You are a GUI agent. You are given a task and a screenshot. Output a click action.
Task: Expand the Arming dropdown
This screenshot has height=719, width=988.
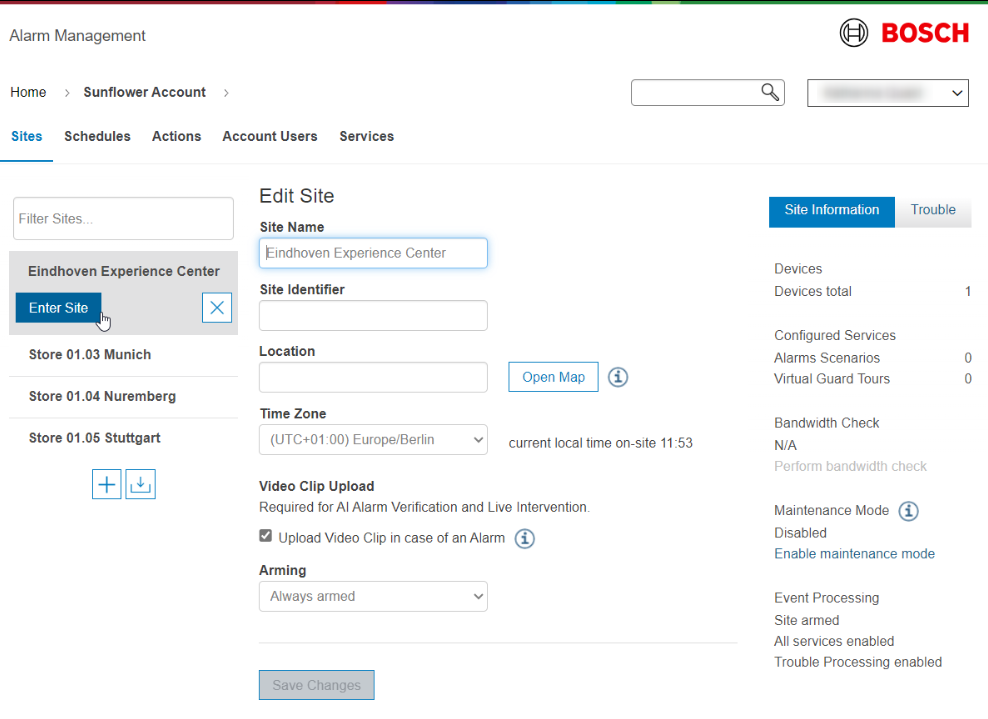[373, 597]
